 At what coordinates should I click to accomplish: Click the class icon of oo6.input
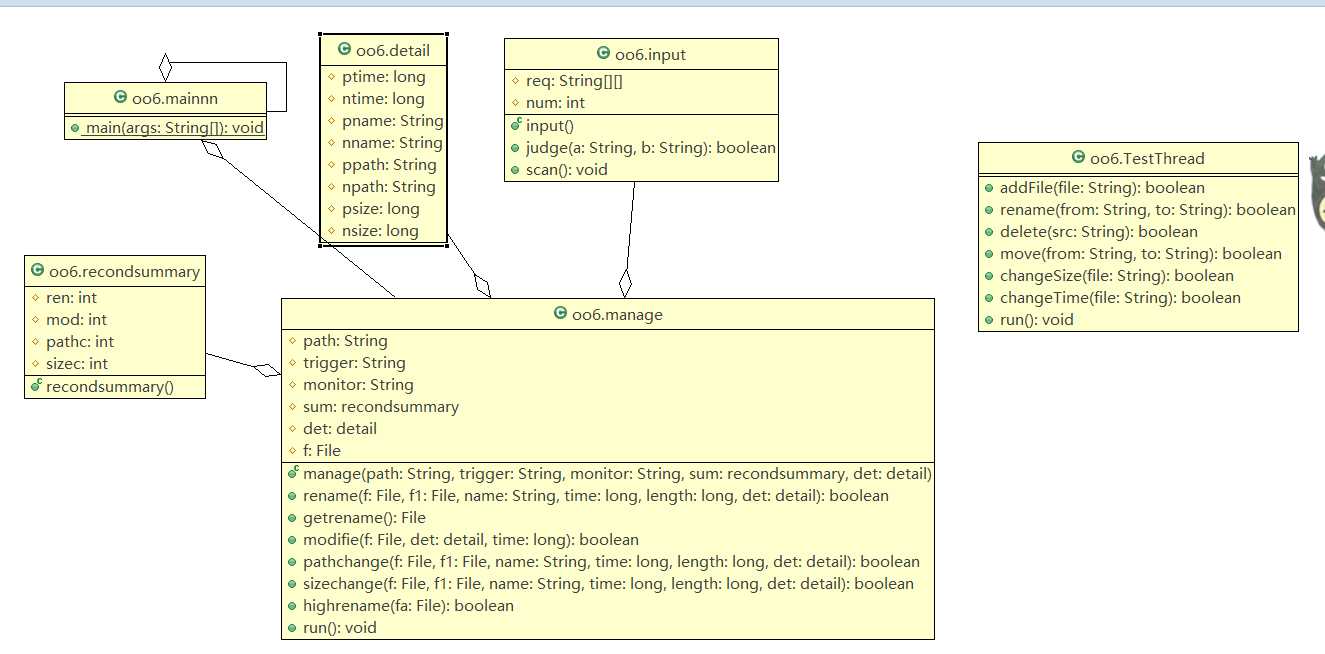(x=603, y=54)
